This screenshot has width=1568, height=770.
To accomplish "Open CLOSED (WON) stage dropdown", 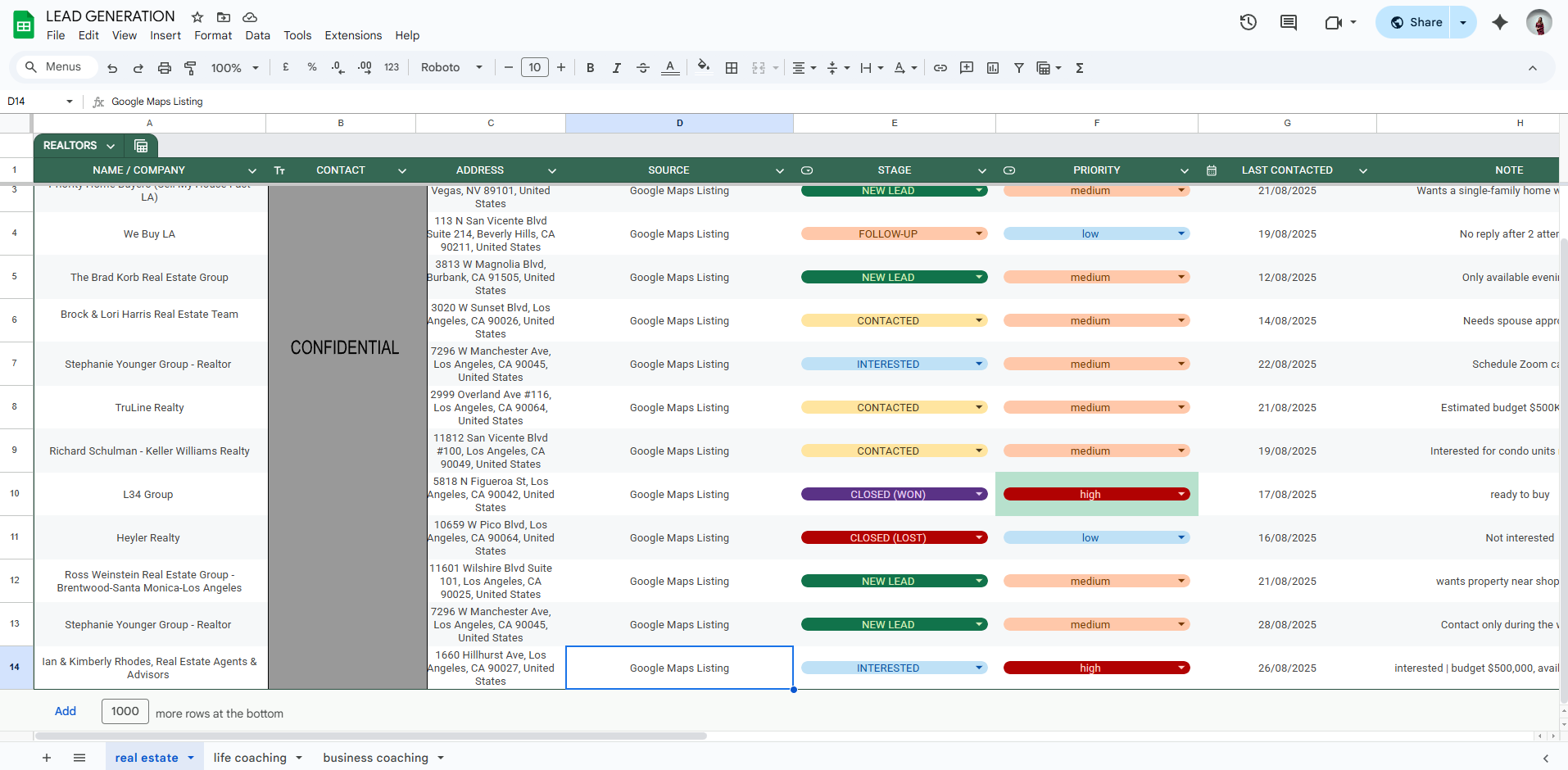I will 978,494.
